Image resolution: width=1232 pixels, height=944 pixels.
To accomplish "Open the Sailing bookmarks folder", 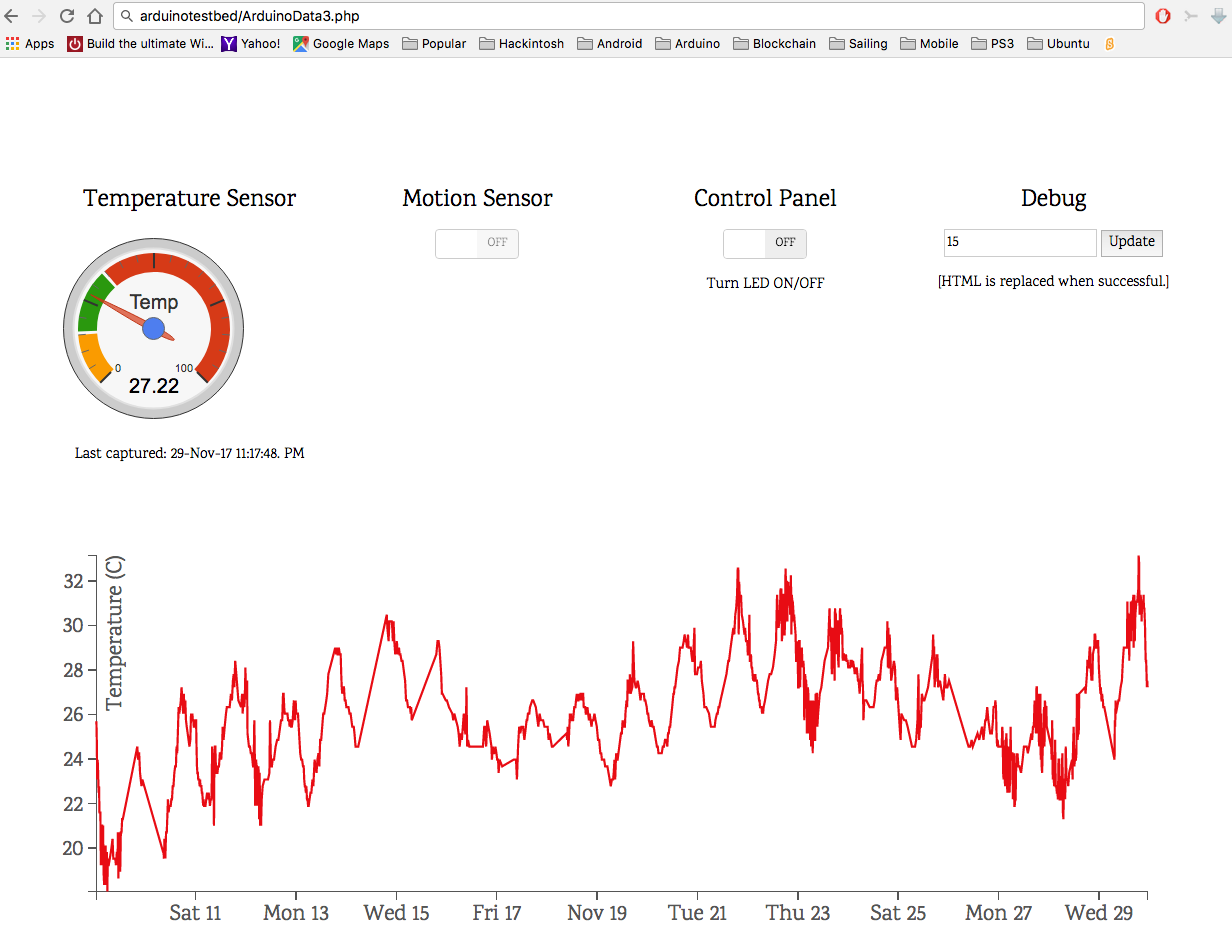I will point(858,44).
